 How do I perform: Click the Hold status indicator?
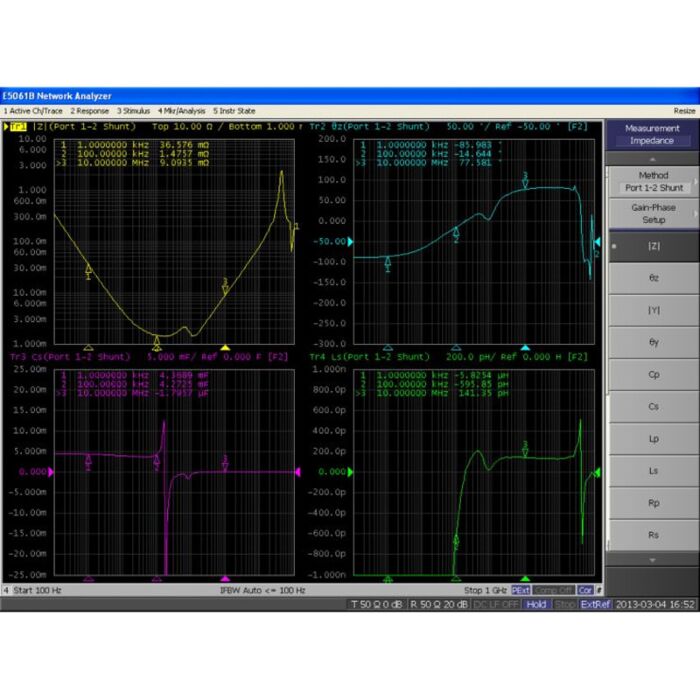[536, 604]
